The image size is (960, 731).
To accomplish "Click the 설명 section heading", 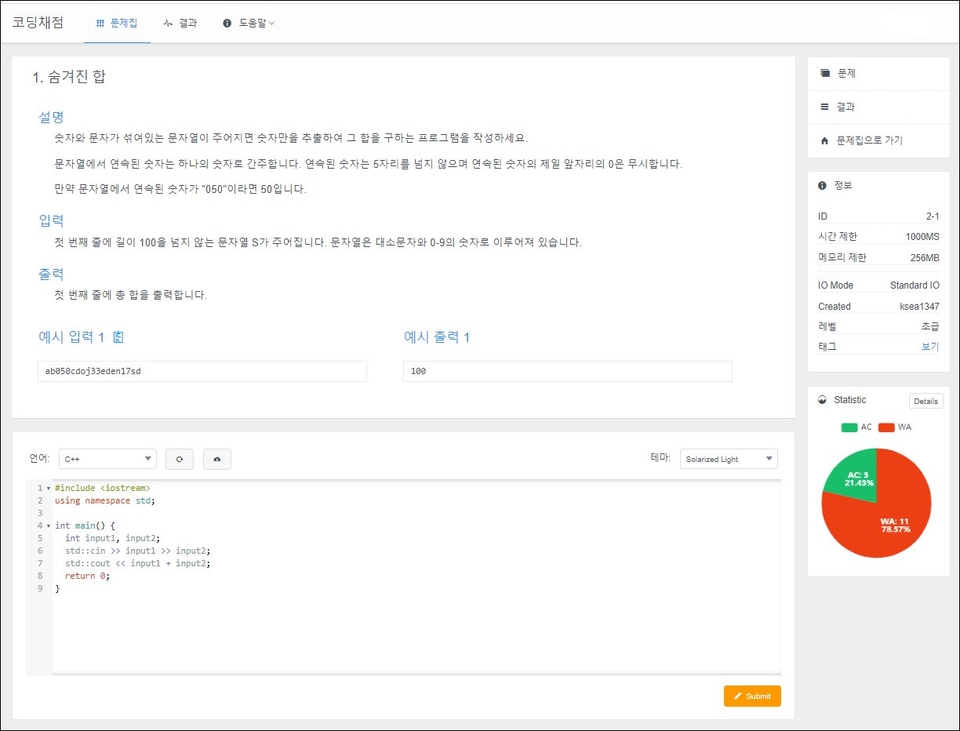I will (51, 117).
